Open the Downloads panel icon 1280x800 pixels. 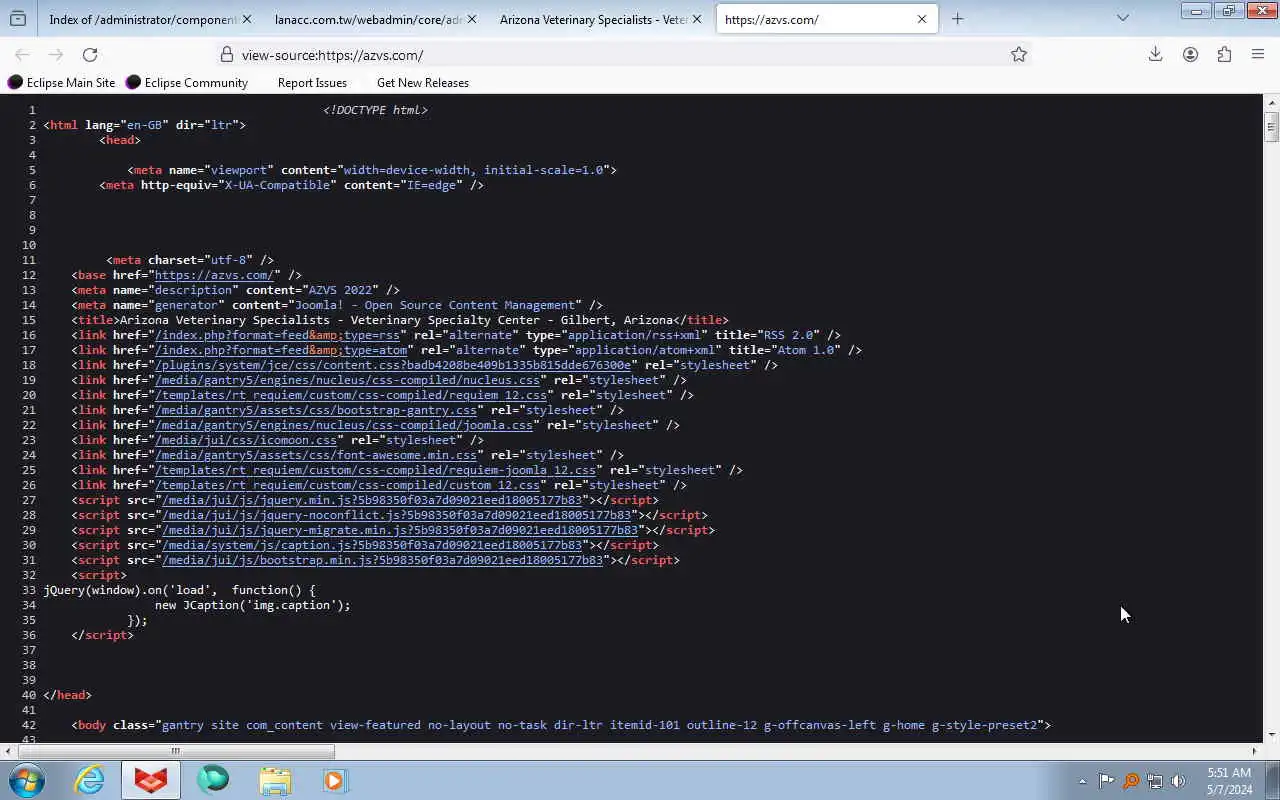point(1155,55)
